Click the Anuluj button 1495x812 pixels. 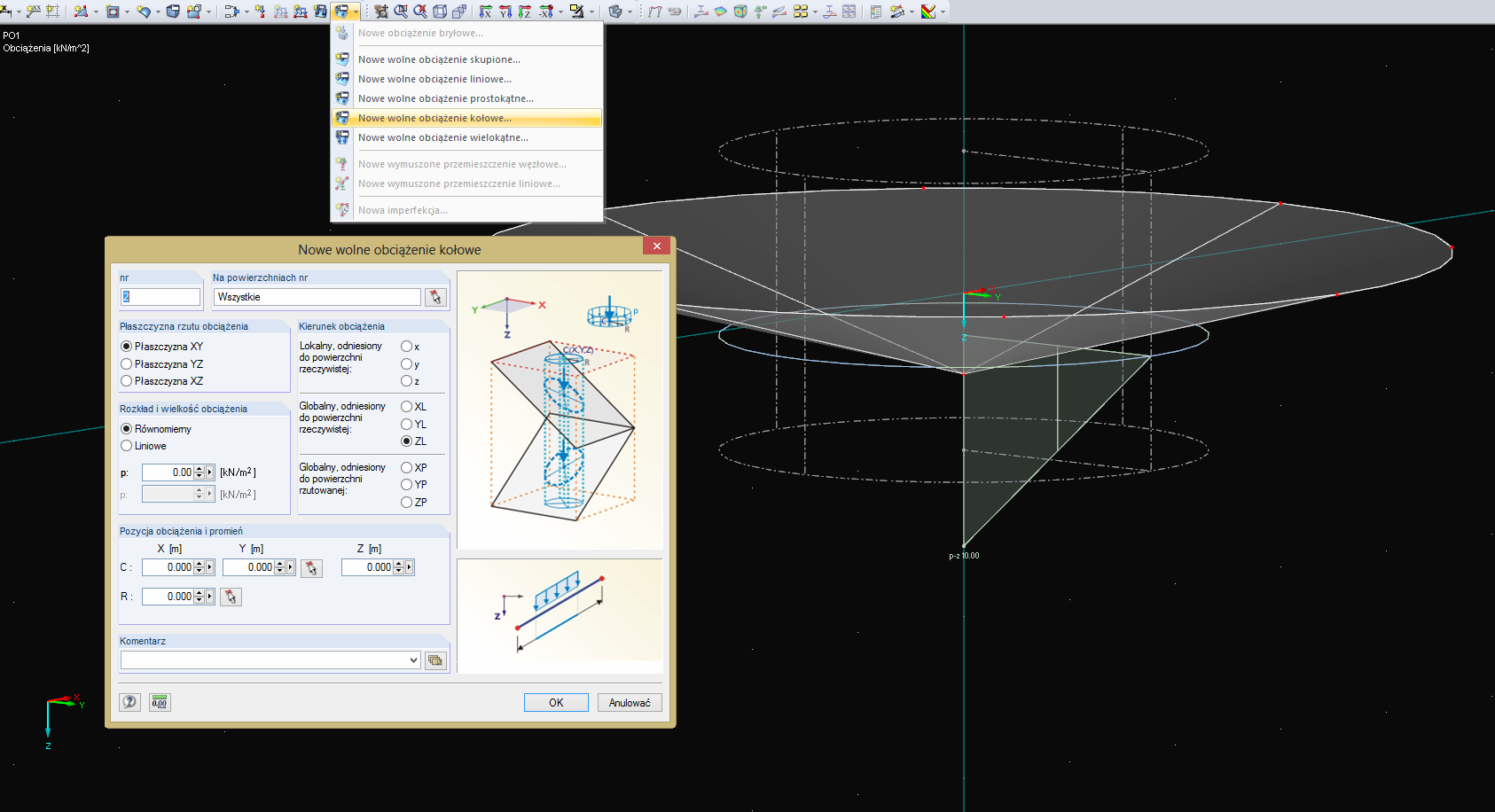coord(630,703)
